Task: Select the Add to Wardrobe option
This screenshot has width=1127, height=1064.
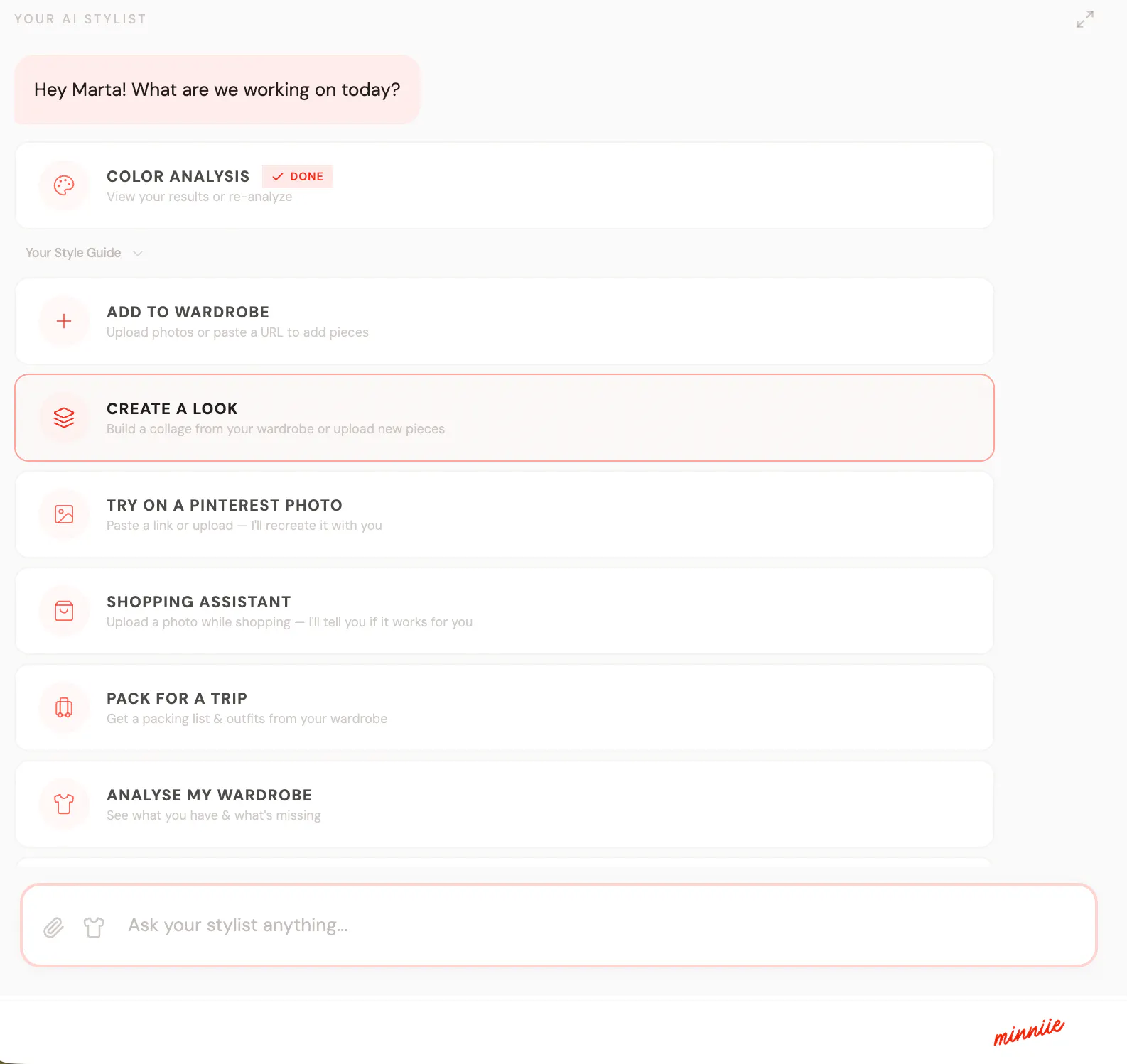Action: point(505,321)
